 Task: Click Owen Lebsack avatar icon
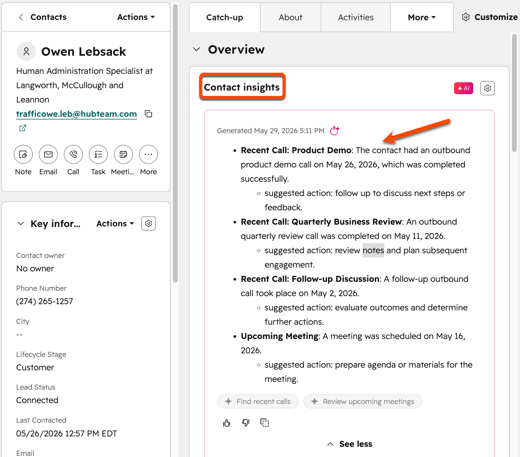click(26, 51)
